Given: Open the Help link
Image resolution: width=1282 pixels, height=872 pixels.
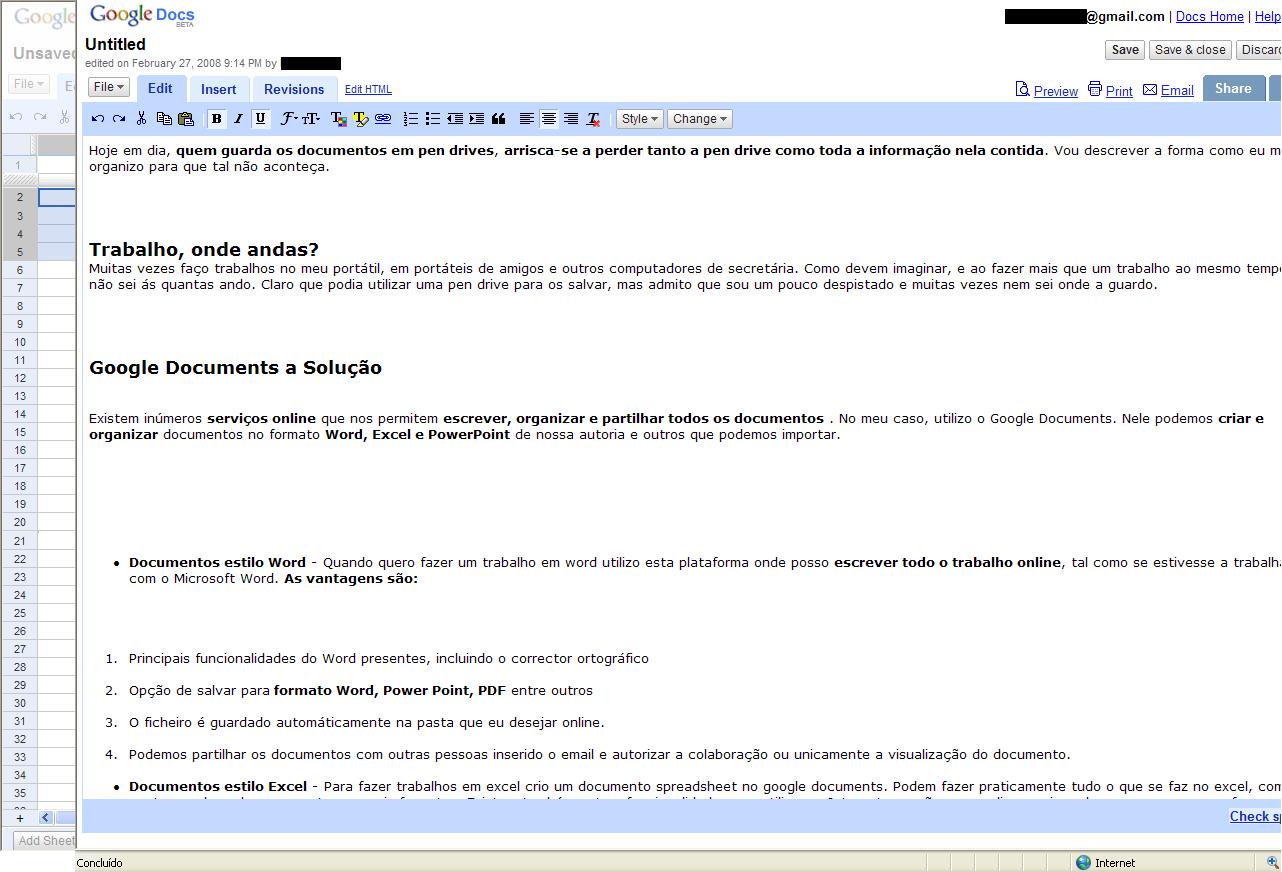Looking at the screenshot, I should pyautogui.click(x=1267, y=16).
